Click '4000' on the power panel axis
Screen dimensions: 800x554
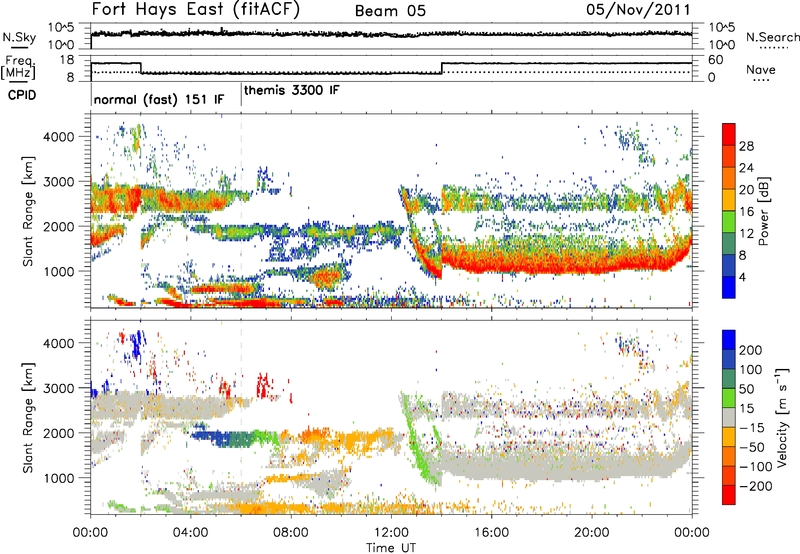[59, 137]
